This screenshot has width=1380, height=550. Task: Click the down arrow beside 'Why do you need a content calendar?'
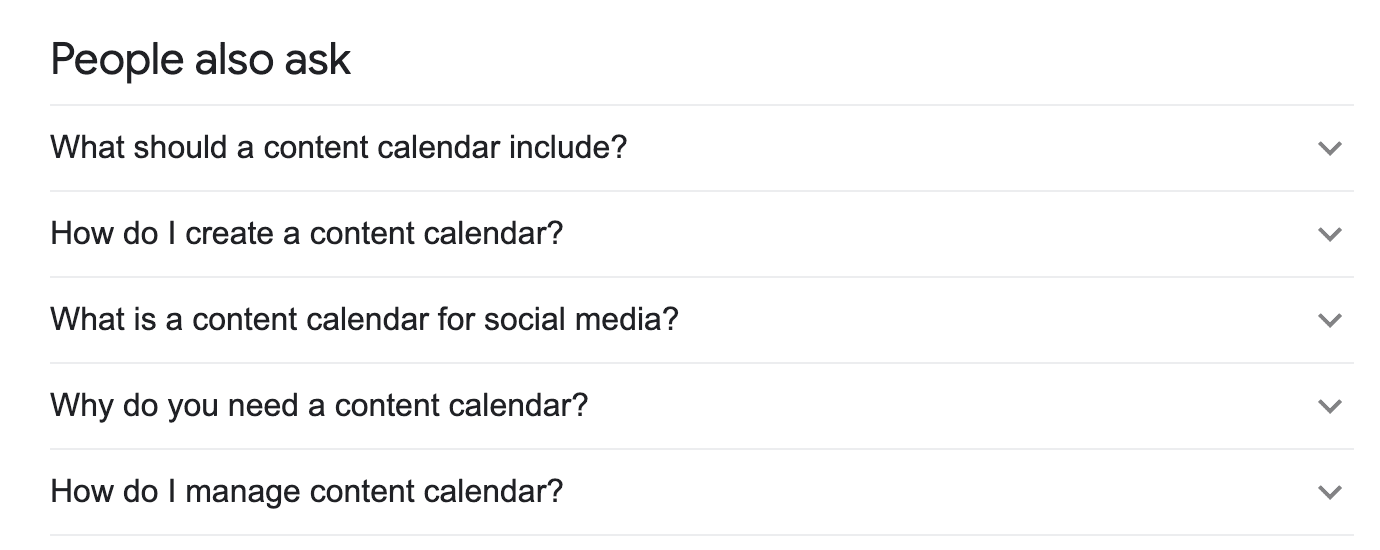click(x=1329, y=407)
